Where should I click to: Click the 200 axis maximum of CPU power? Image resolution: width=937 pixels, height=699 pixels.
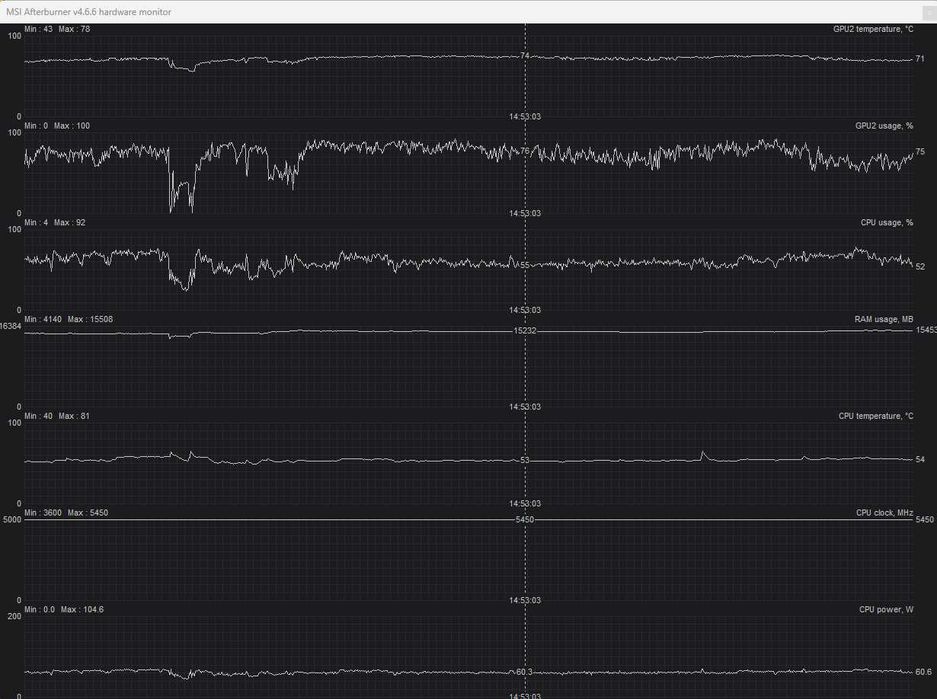[x=14, y=617]
